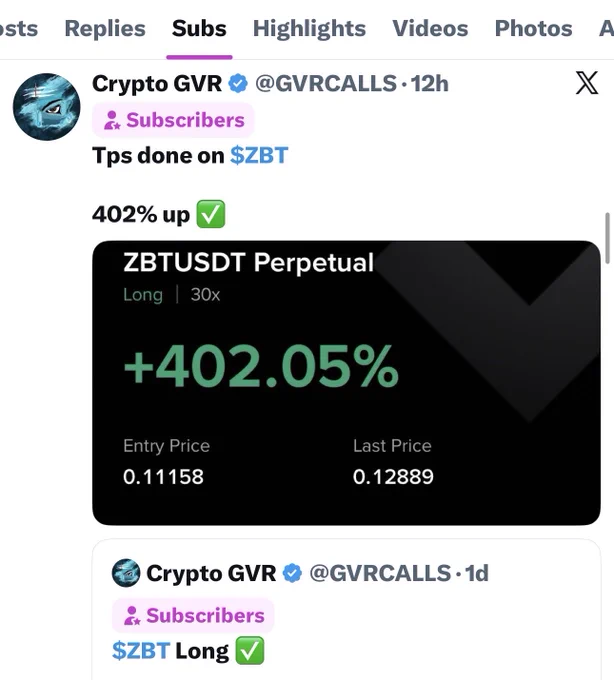Open the Photos tab
This screenshot has height=680, width=614.
[533, 29]
